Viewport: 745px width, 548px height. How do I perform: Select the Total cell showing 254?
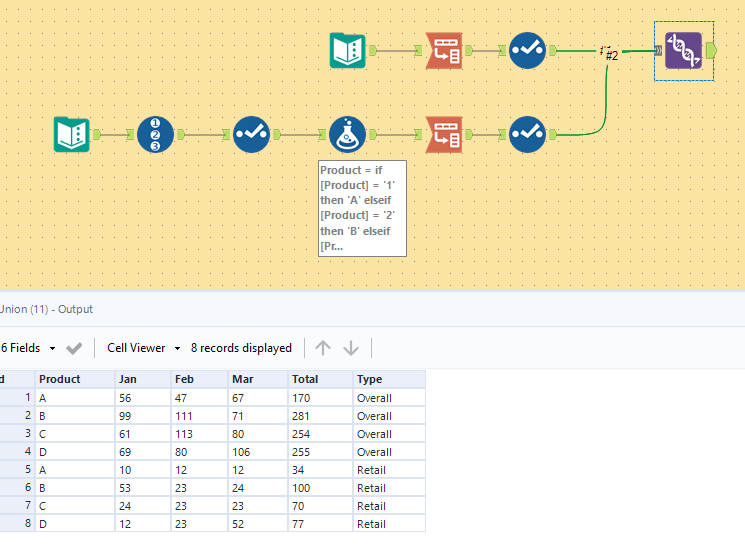coord(321,434)
